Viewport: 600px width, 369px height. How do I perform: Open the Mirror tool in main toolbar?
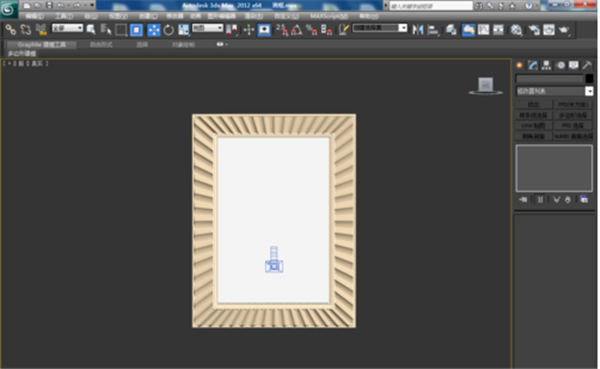point(418,30)
